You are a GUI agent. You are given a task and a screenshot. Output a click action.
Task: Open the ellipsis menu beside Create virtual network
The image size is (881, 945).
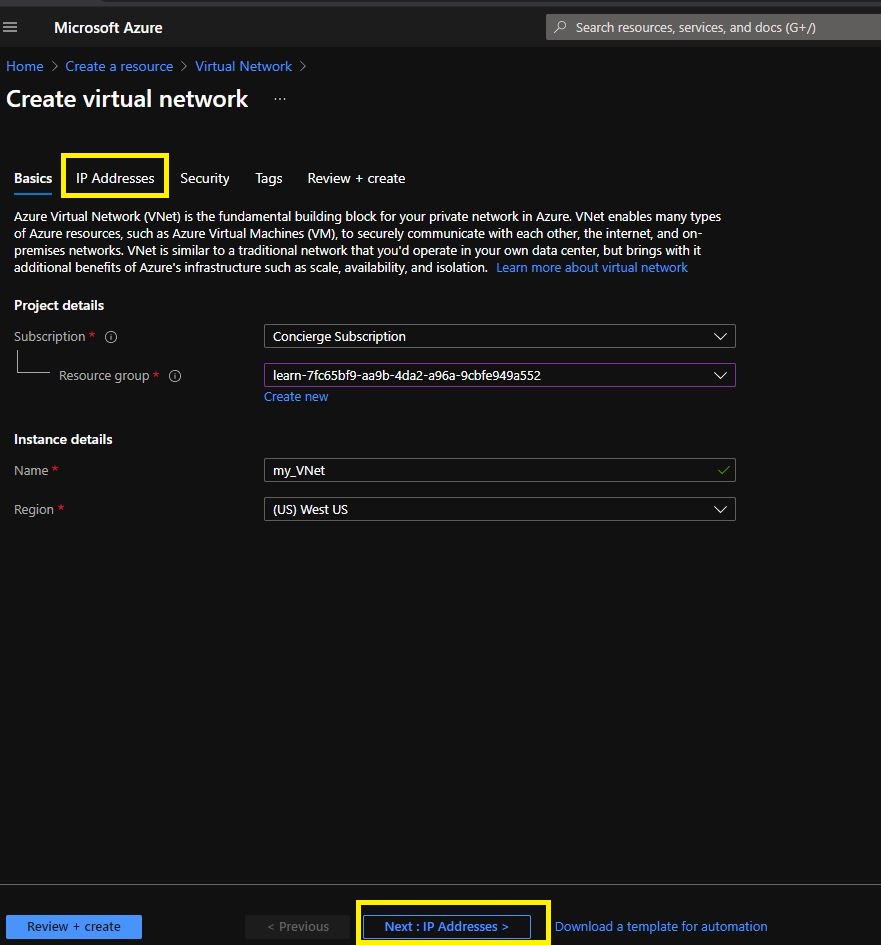tap(280, 99)
